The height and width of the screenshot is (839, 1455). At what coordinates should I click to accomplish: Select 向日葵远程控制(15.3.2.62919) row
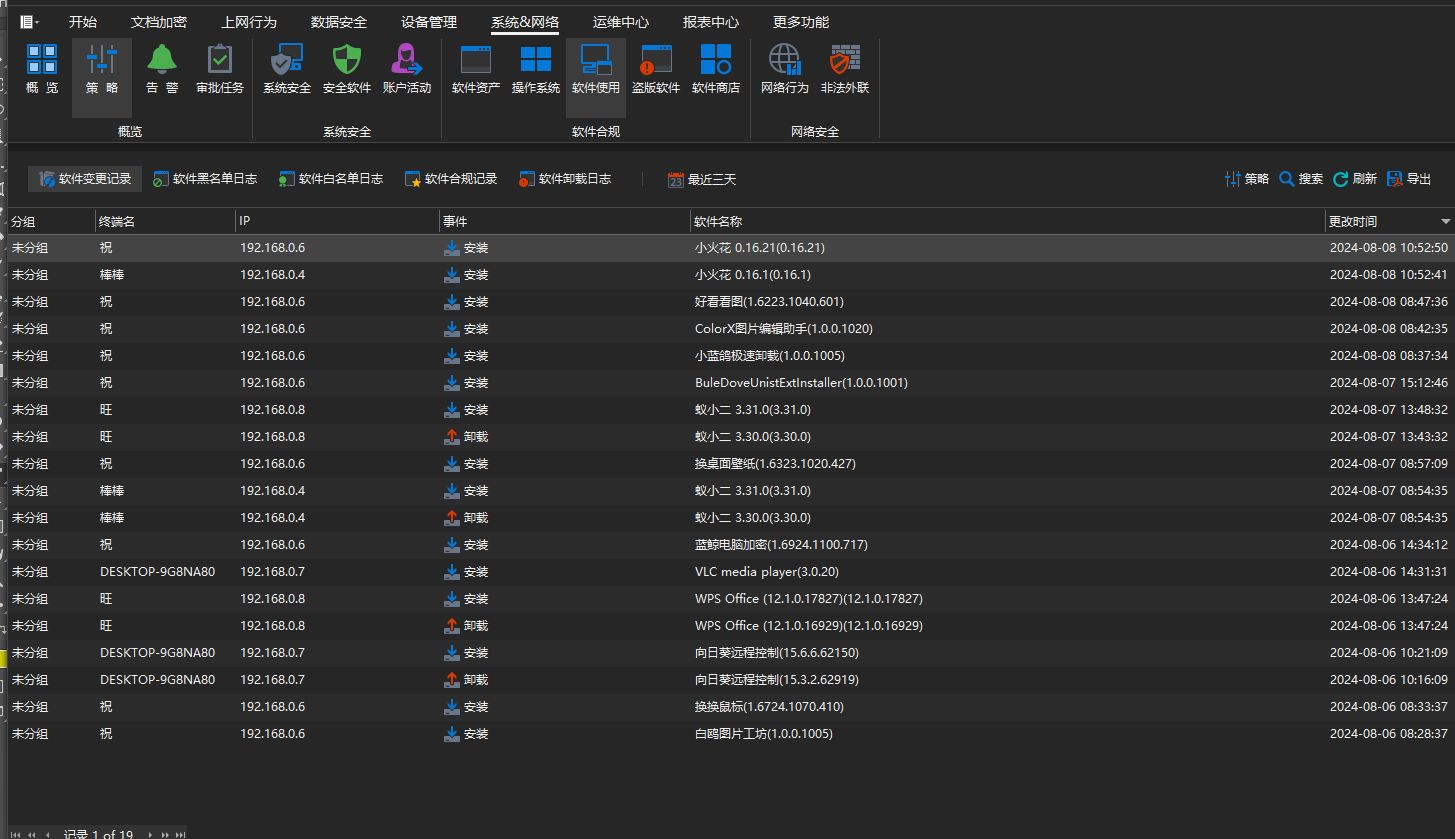click(731, 680)
